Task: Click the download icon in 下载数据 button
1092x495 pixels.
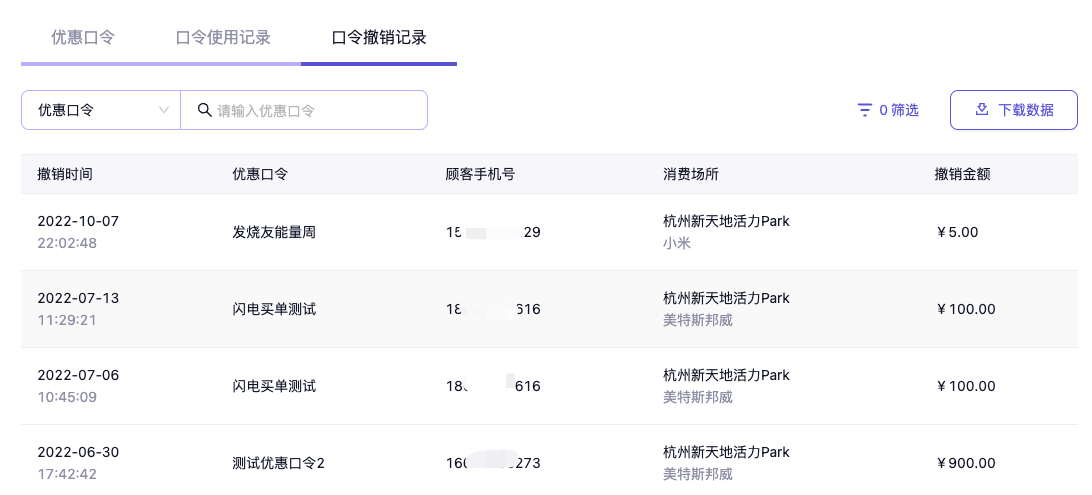Action: (x=982, y=110)
